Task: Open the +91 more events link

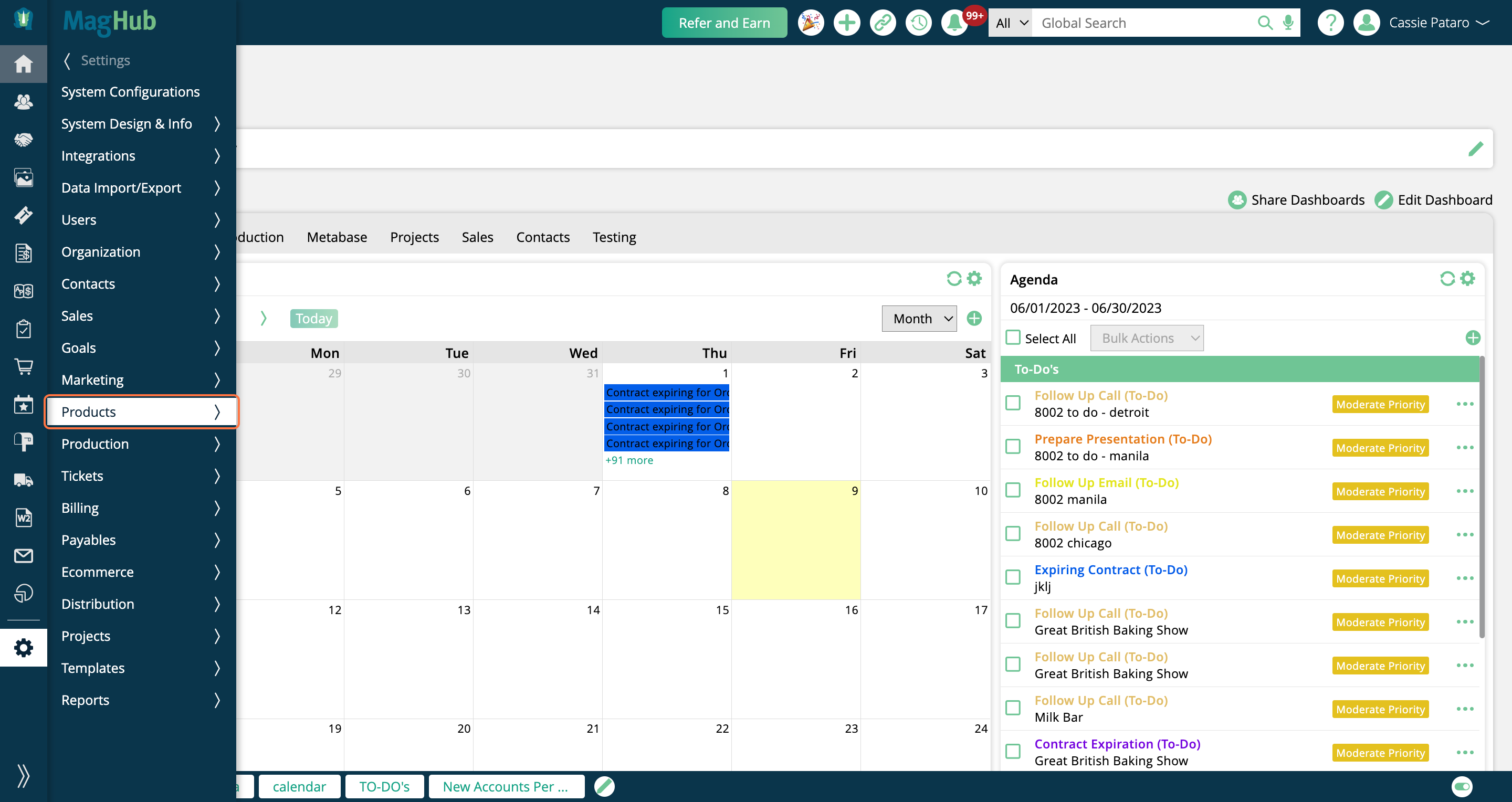Action: 629,460
